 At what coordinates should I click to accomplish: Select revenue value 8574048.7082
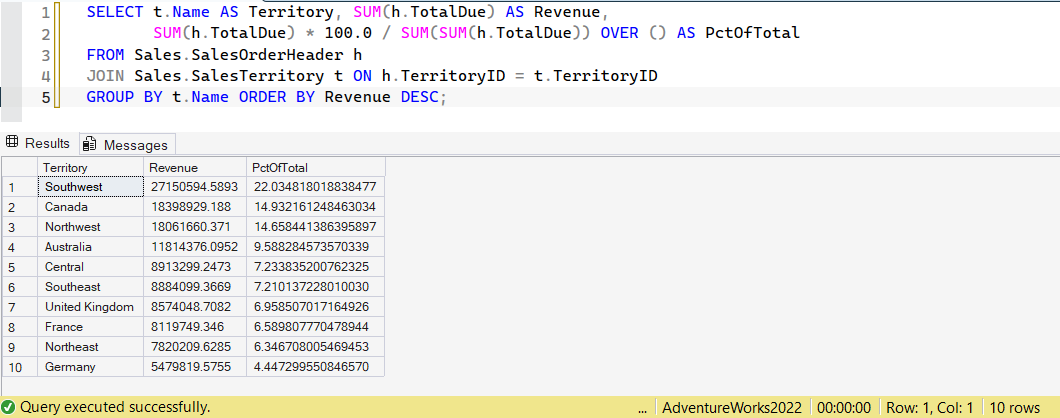[195, 306]
